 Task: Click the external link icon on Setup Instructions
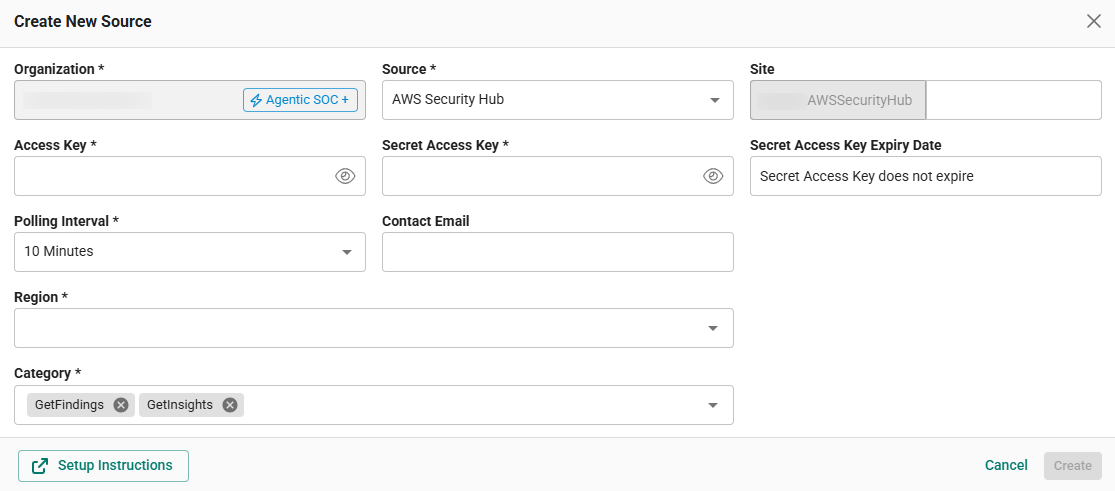pos(41,465)
